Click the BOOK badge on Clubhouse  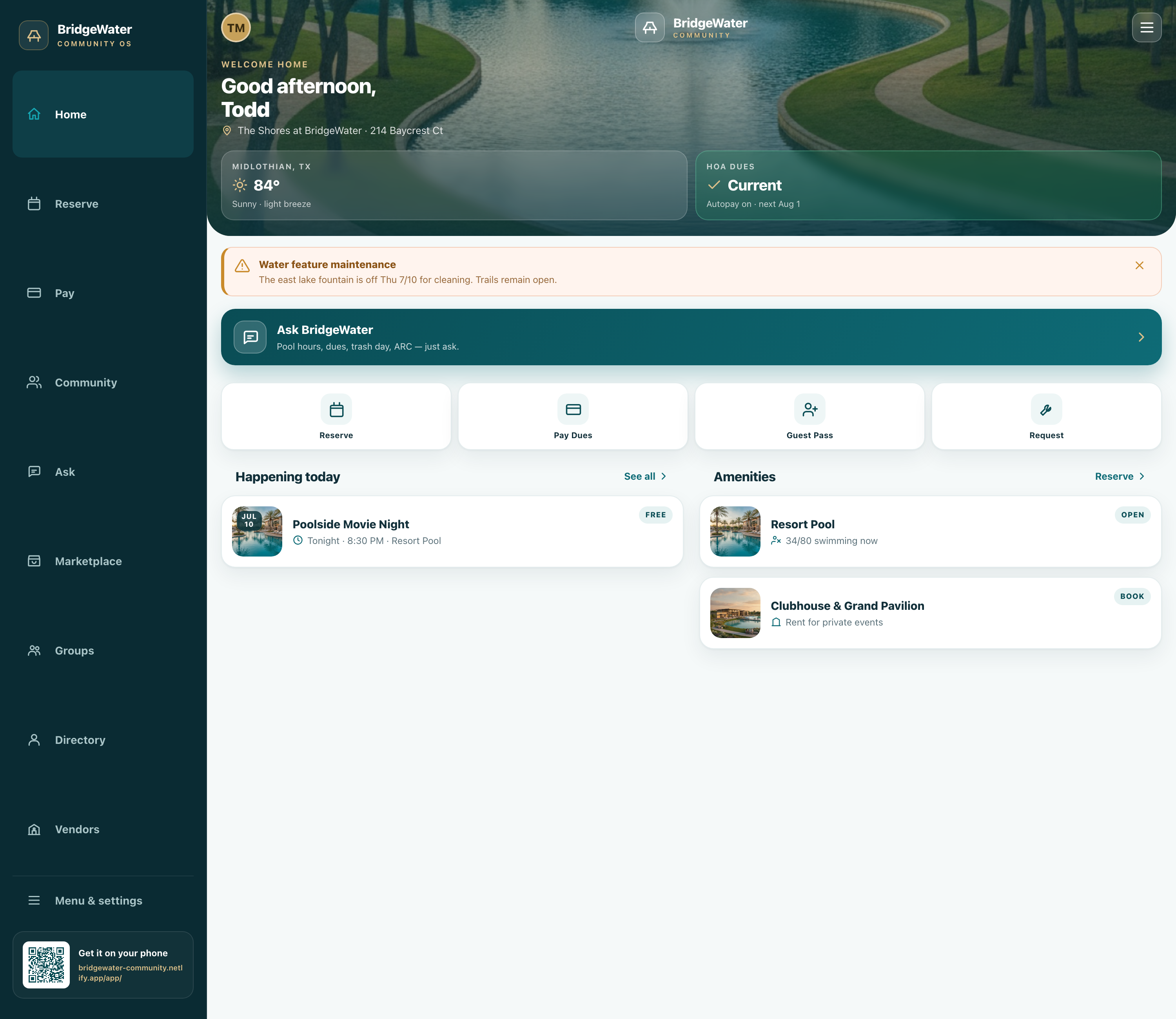click(1132, 596)
